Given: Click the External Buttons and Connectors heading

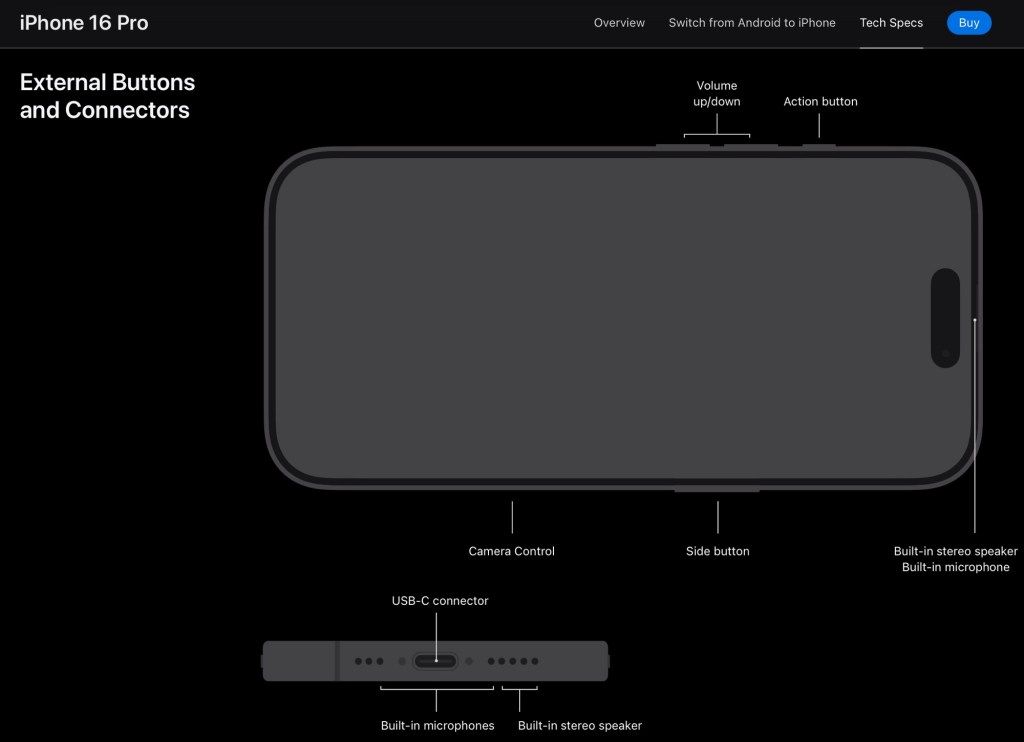Looking at the screenshot, I should [x=107, y=96].
